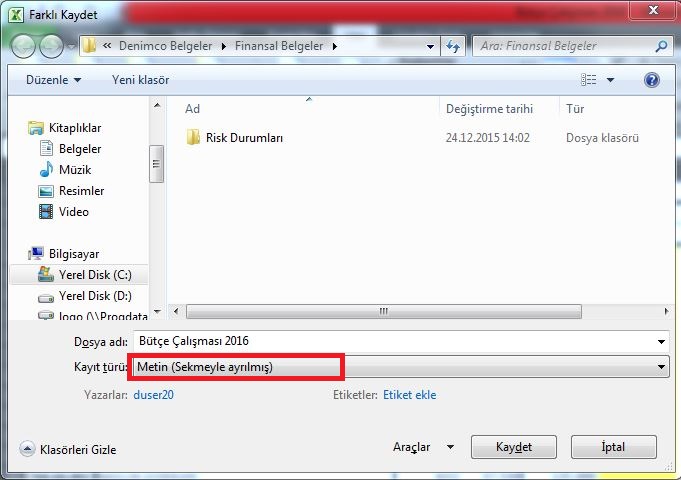Click the Bilgisayar computer icon
The width and height of the screenshot is (681, 480).
point(36,254)
